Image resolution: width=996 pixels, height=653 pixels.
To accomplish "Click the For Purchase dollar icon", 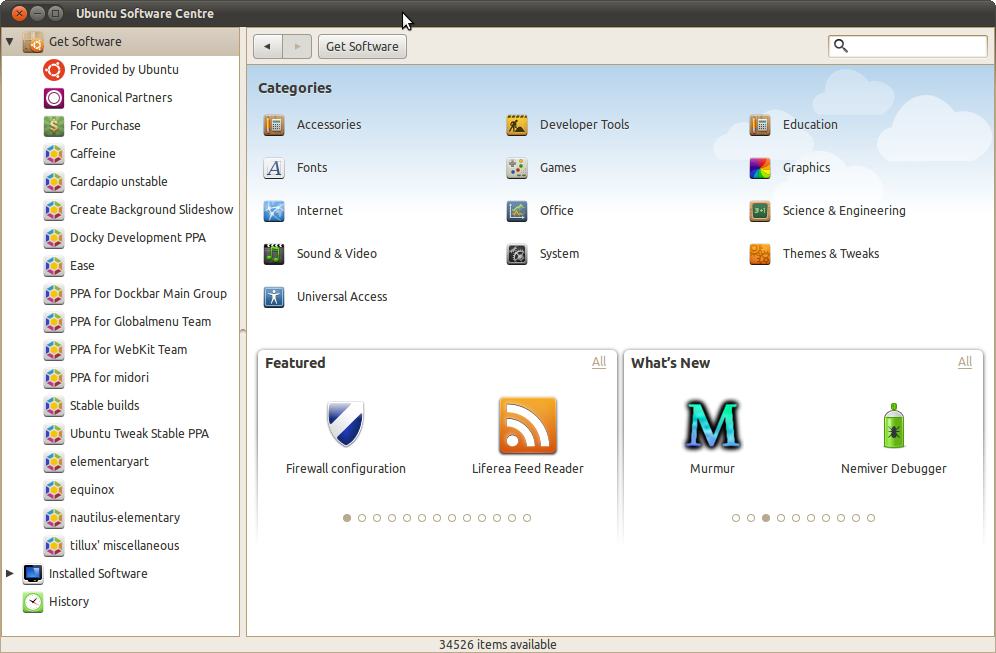I will [54, 126].
